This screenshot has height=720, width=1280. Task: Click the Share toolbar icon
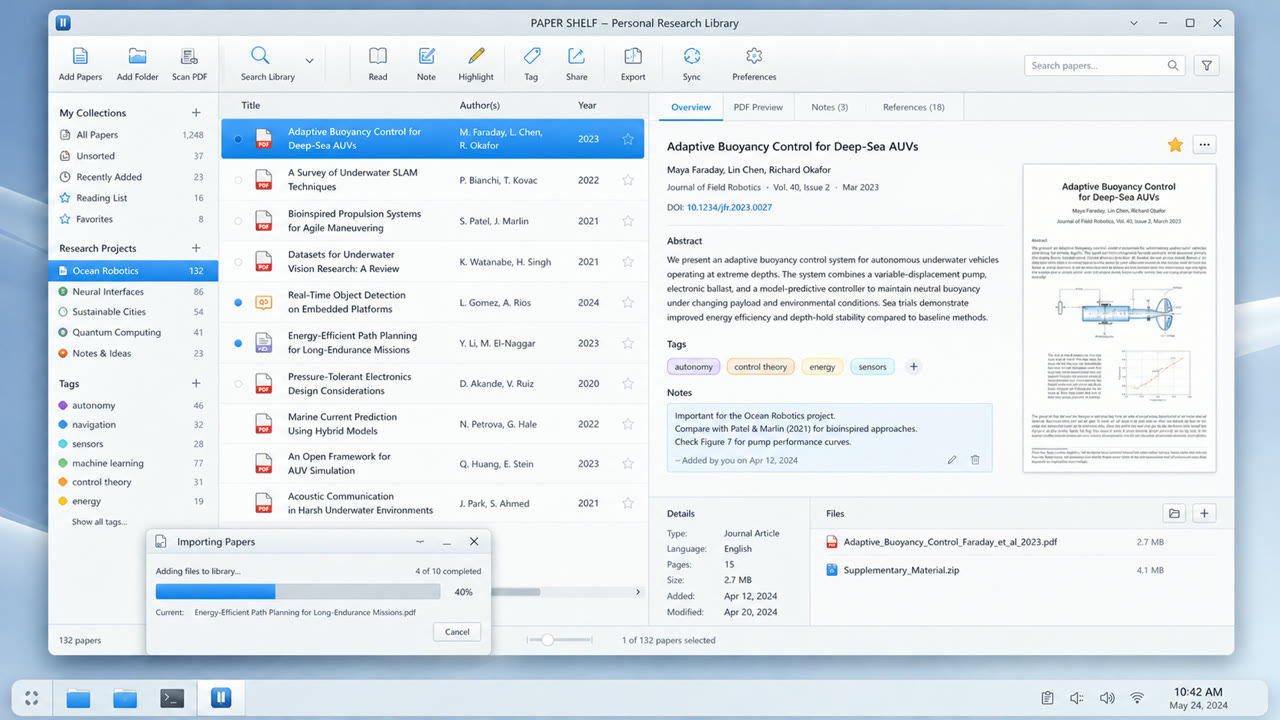[x=577, y=56]
